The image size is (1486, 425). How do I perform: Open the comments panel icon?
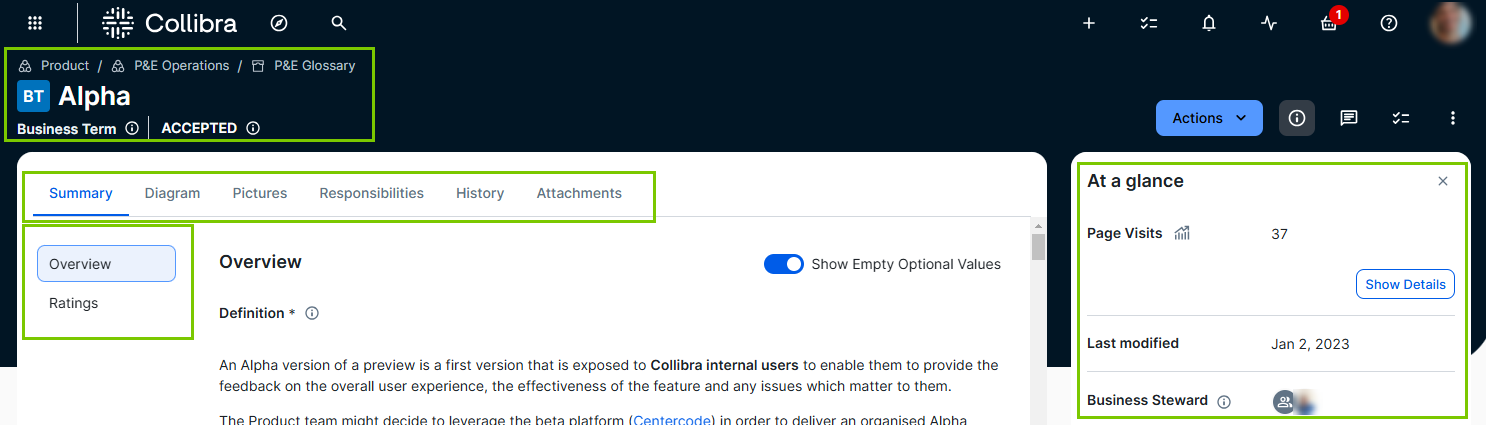pos(1349,118)
